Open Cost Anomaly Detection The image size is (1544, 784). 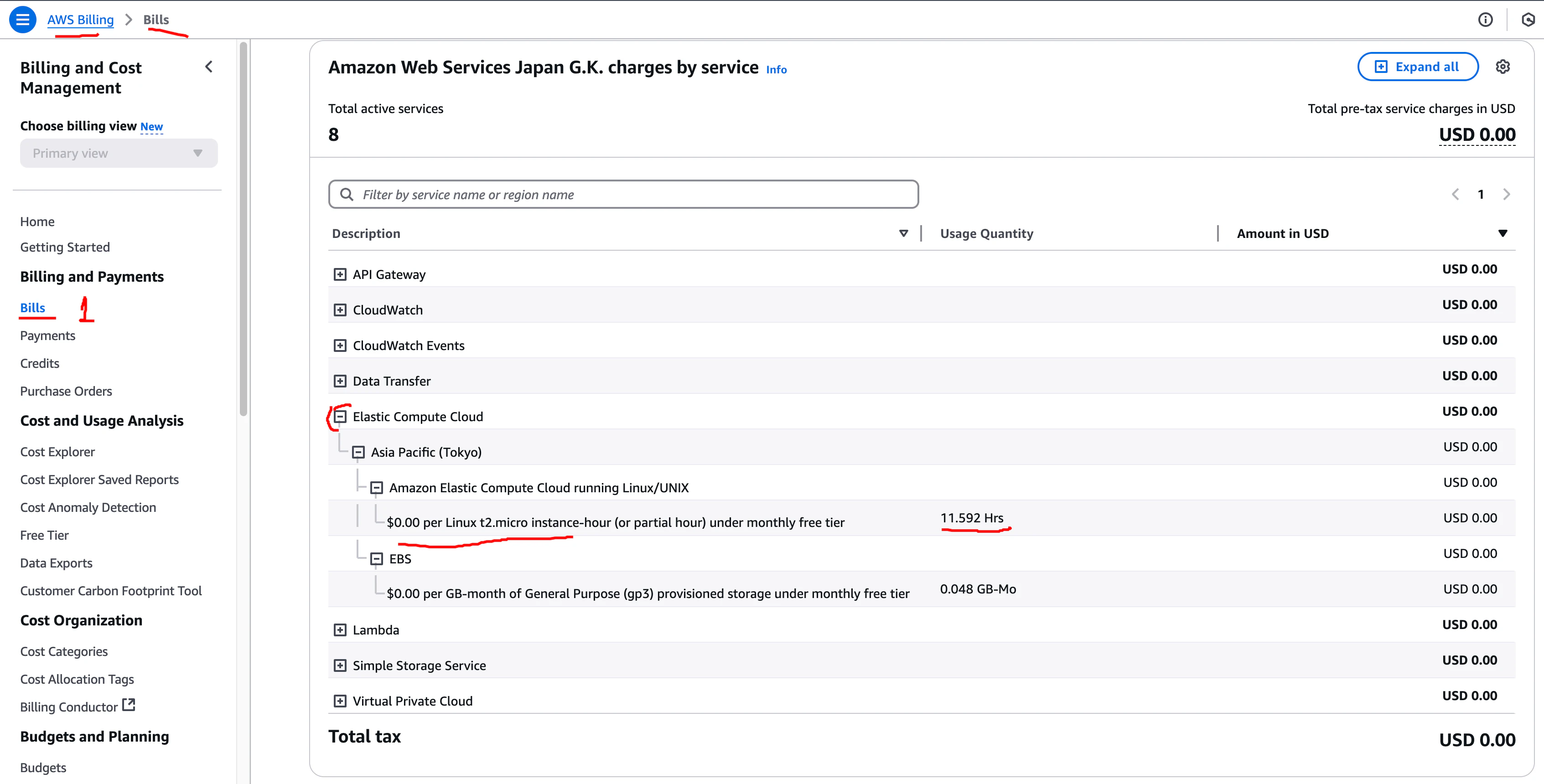(88, 507)
